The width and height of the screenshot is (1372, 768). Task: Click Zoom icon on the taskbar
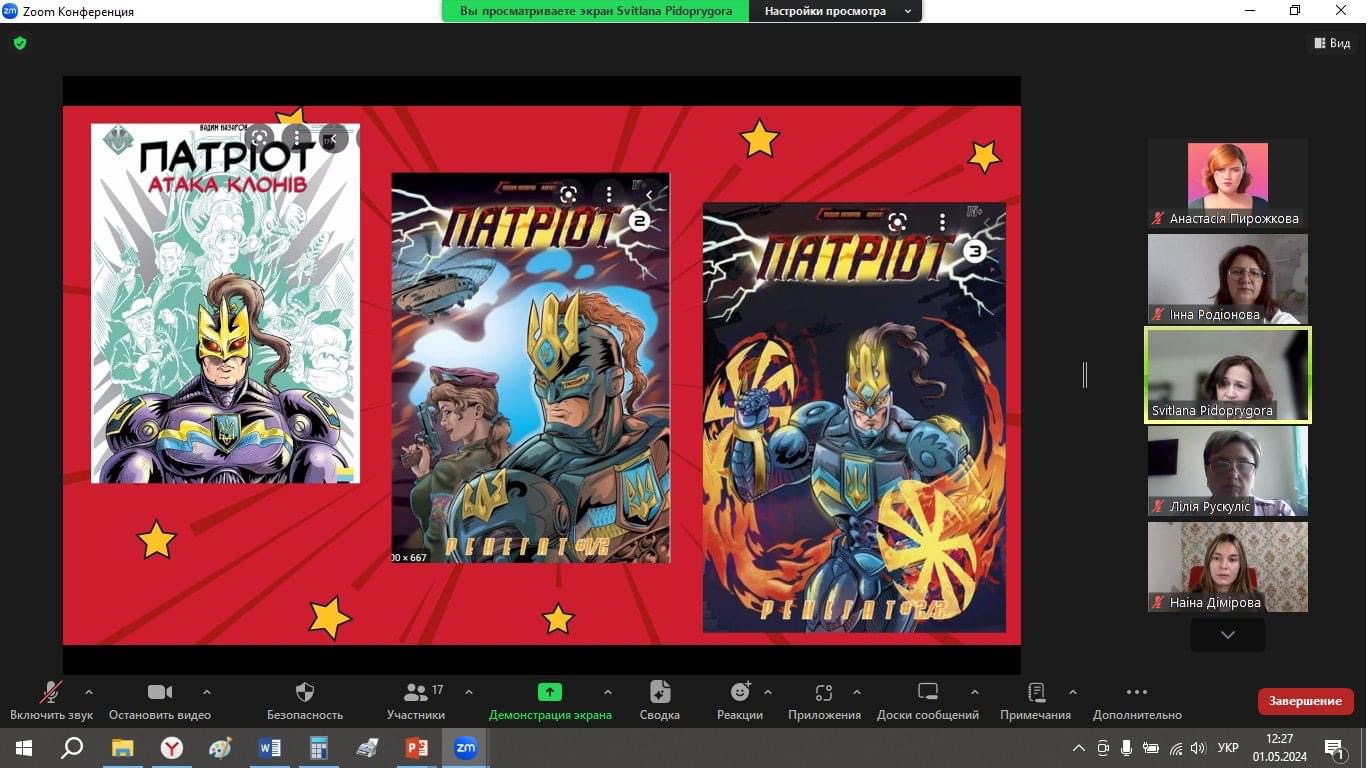click(x=466, y=748)
